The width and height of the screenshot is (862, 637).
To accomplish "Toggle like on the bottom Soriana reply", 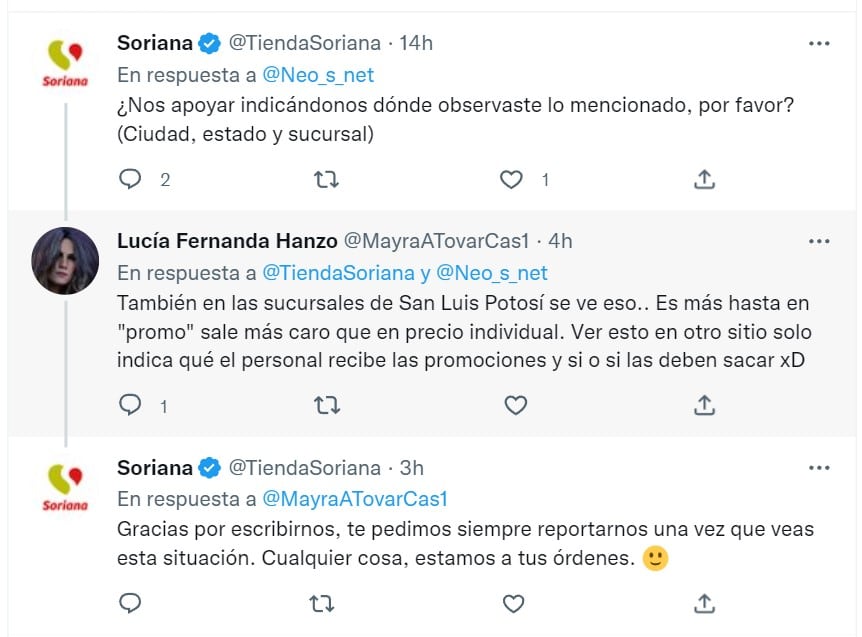I will 514,604.
